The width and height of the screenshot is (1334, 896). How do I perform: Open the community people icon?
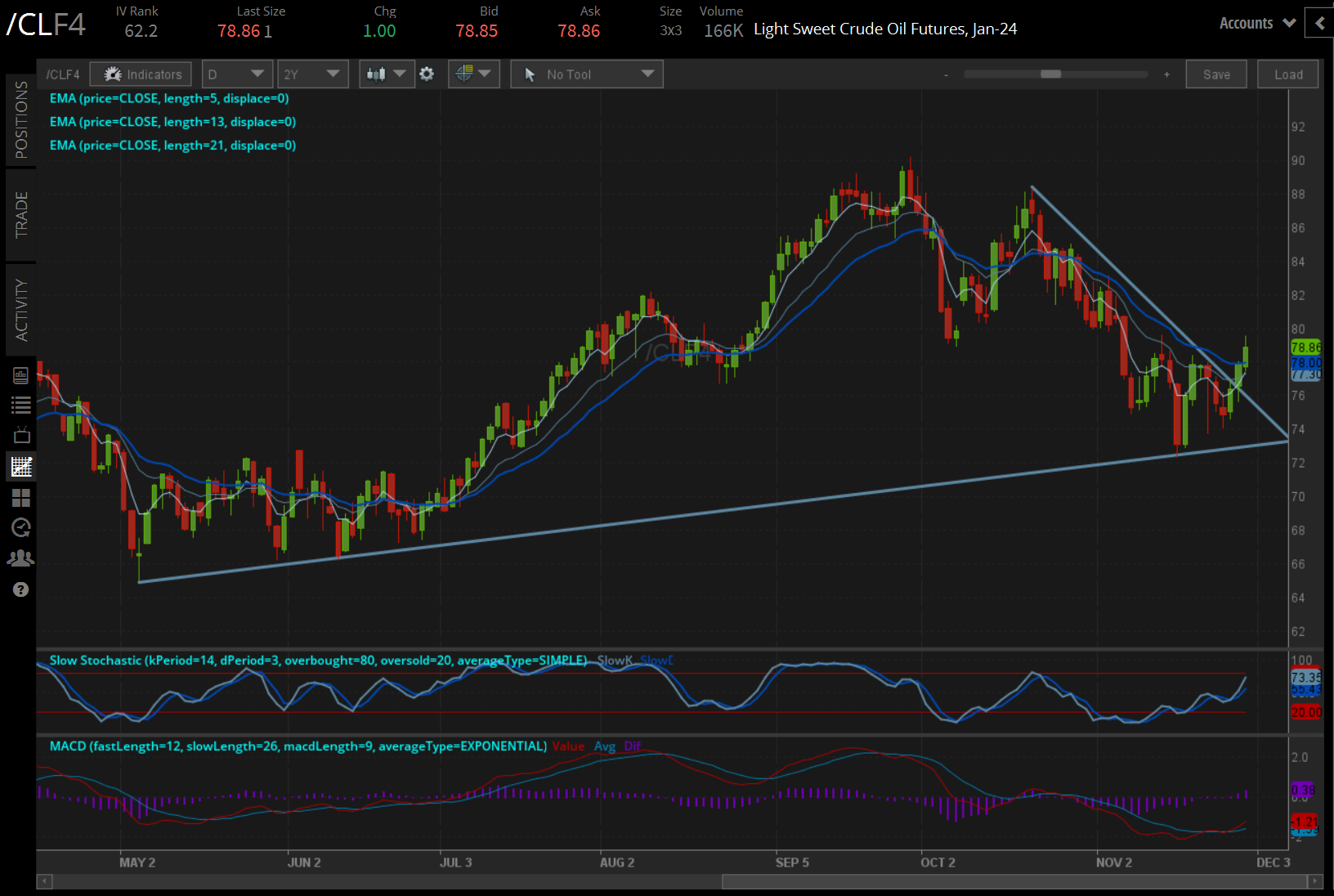tap(21, 558)
